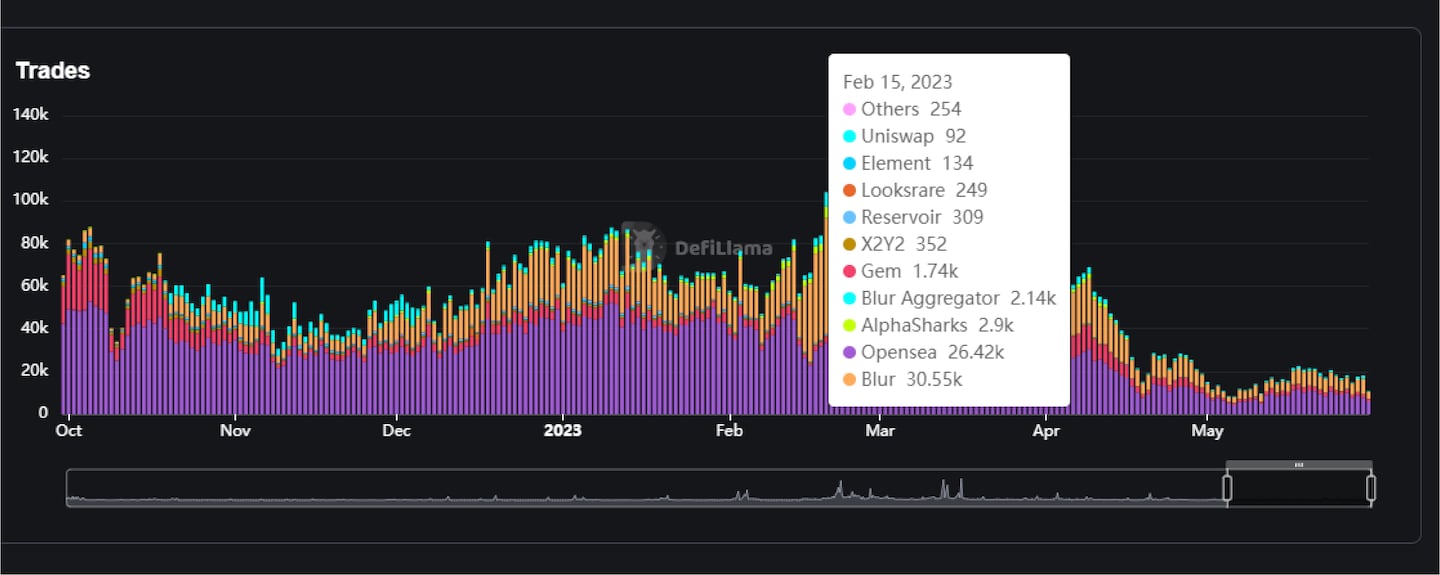Click the 'Mar' x-axis label

click(x=880, y=431)
